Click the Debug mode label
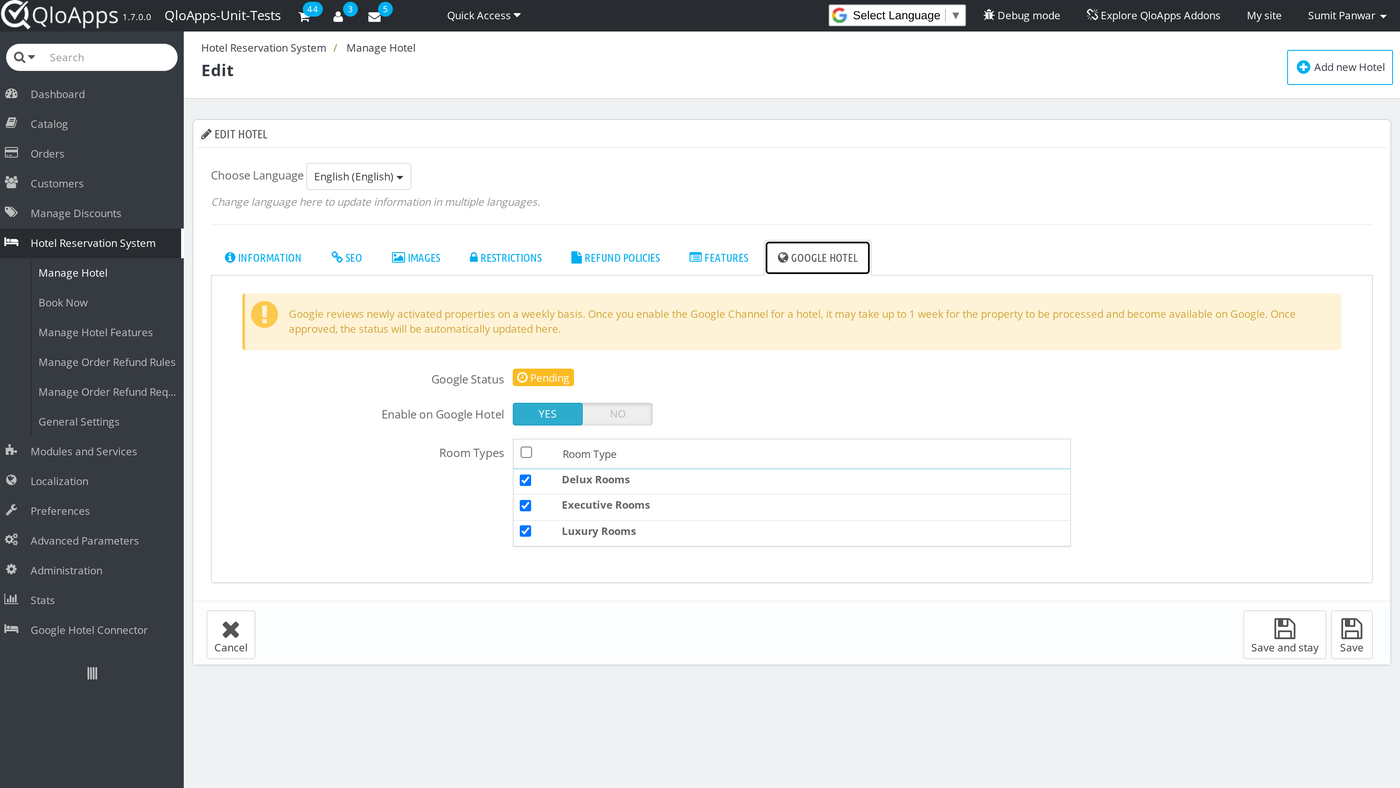 pyautogui.click(x=1029, y=16)
